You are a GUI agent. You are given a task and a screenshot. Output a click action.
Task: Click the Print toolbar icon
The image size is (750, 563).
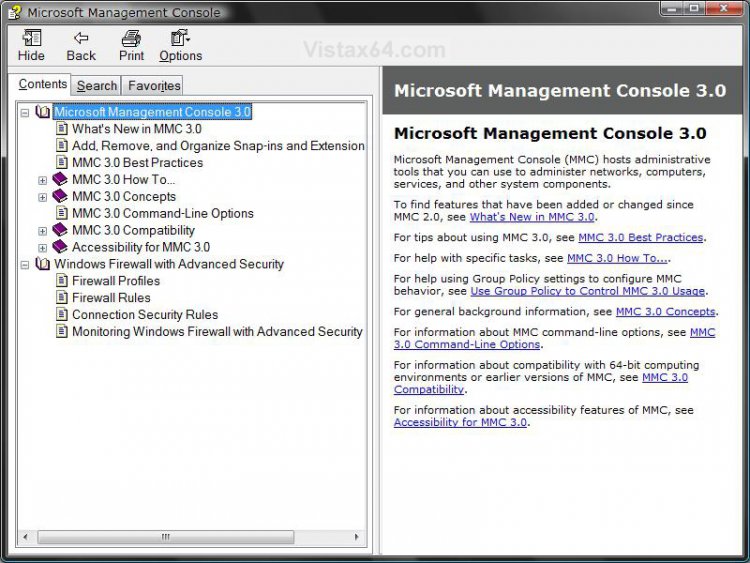[x=131, y=38]
